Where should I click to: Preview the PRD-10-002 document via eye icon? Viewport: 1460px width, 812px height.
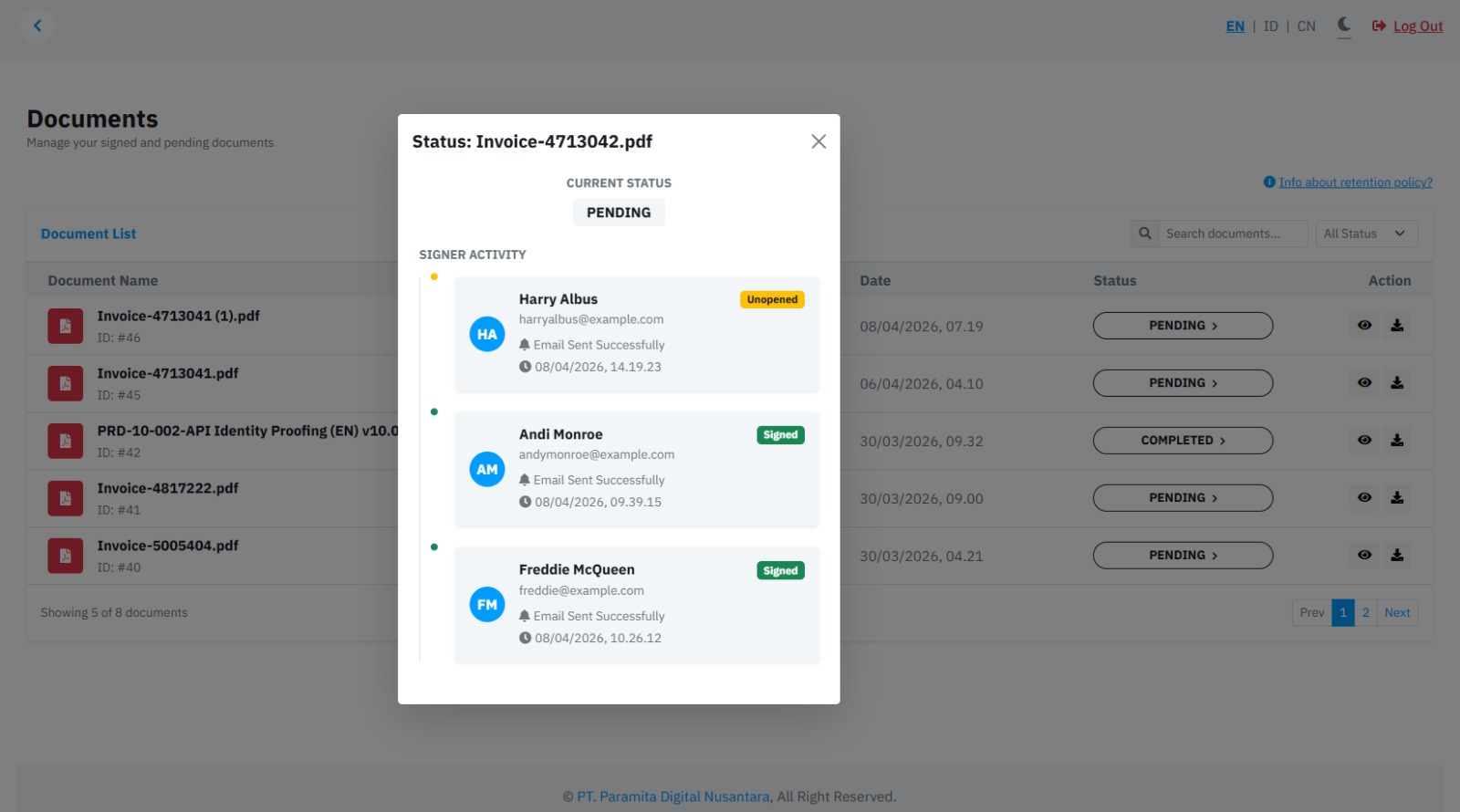(1364, 441)
